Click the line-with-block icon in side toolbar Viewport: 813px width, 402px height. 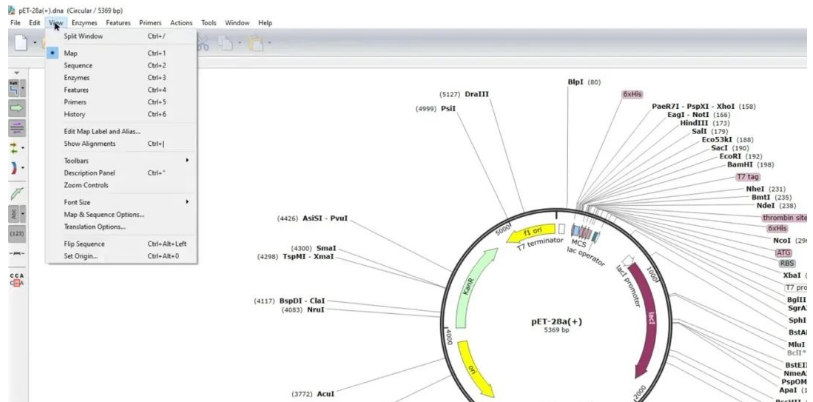tap(17, 253)
